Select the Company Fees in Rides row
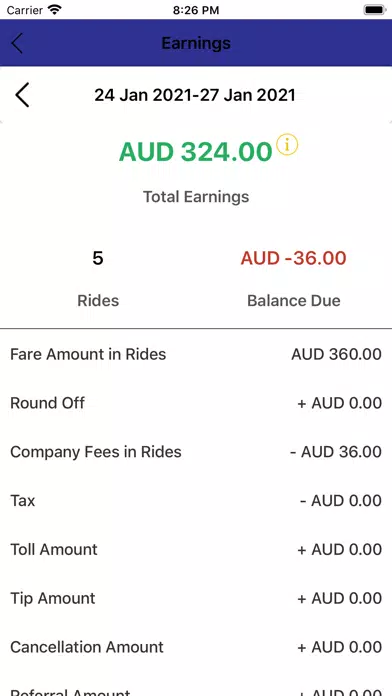Viewport: 392px width, 696px height. [196, 452]
